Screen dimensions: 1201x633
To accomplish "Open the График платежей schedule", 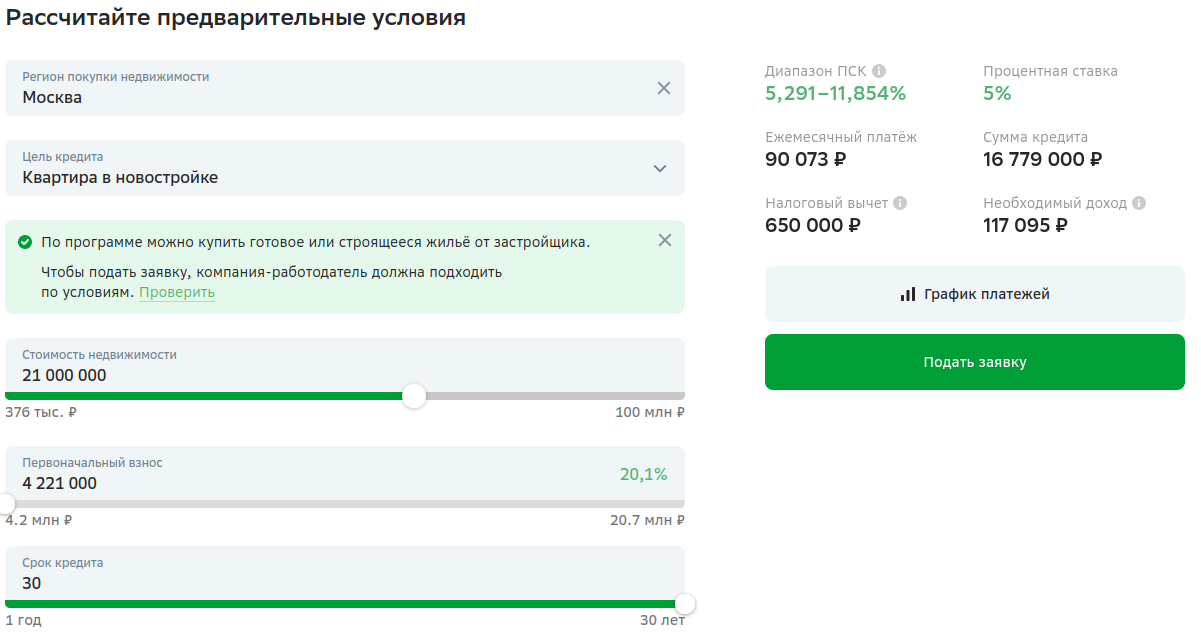I will click(974, 294).
